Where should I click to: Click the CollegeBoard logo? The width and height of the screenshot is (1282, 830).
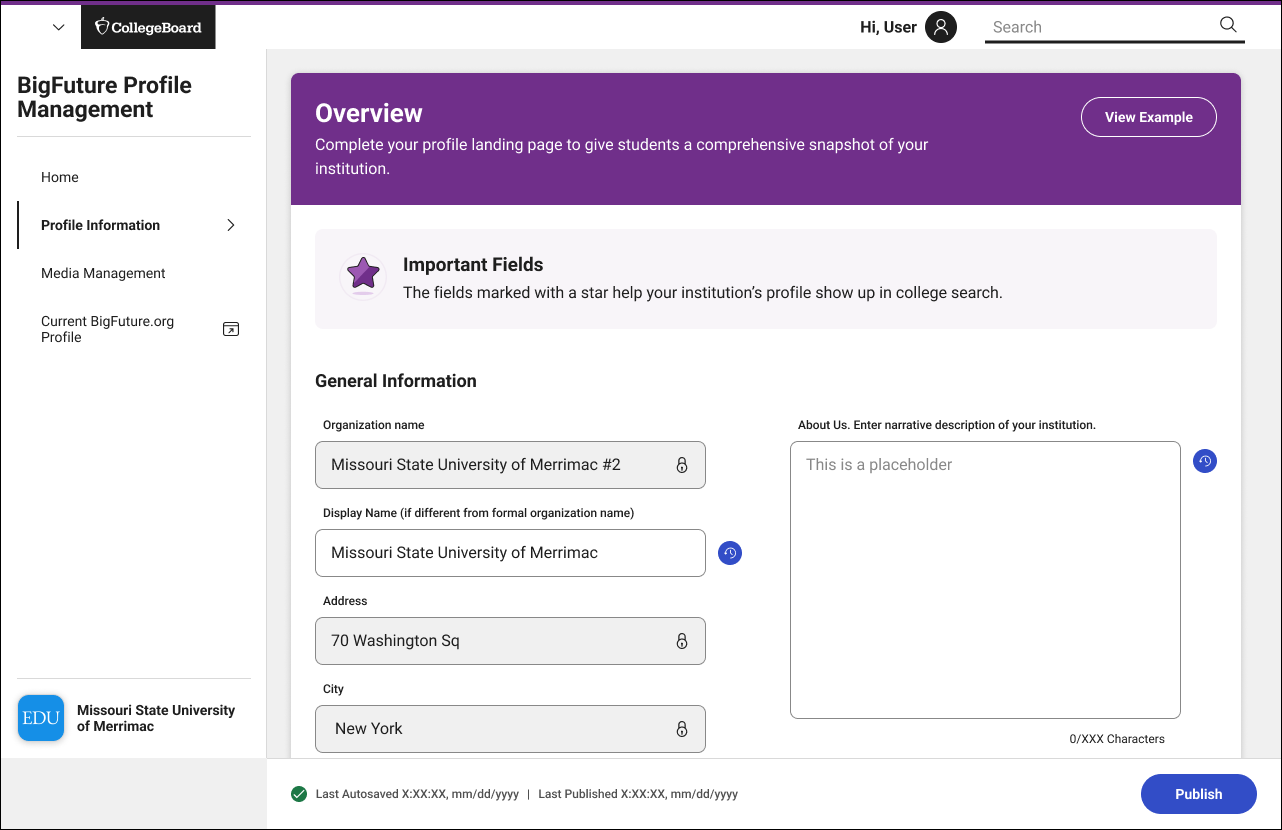[148, 27]
